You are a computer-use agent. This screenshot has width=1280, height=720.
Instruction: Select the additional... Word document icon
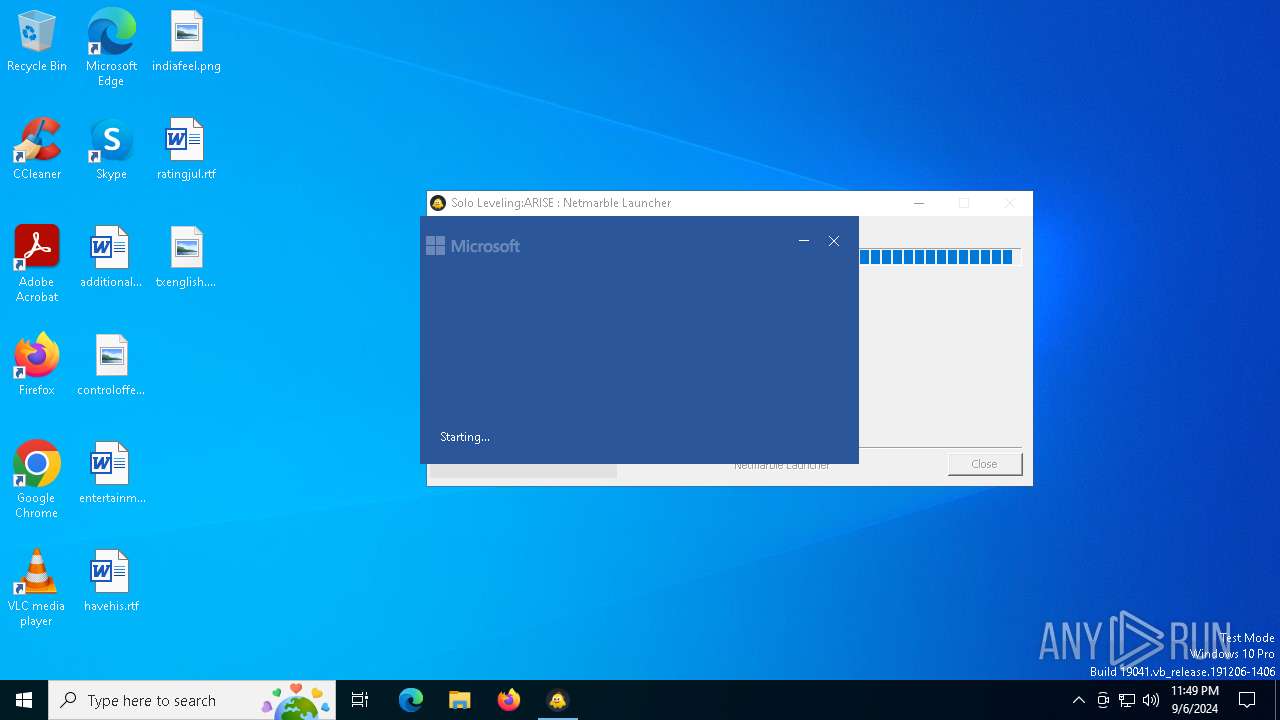(111, 257)
